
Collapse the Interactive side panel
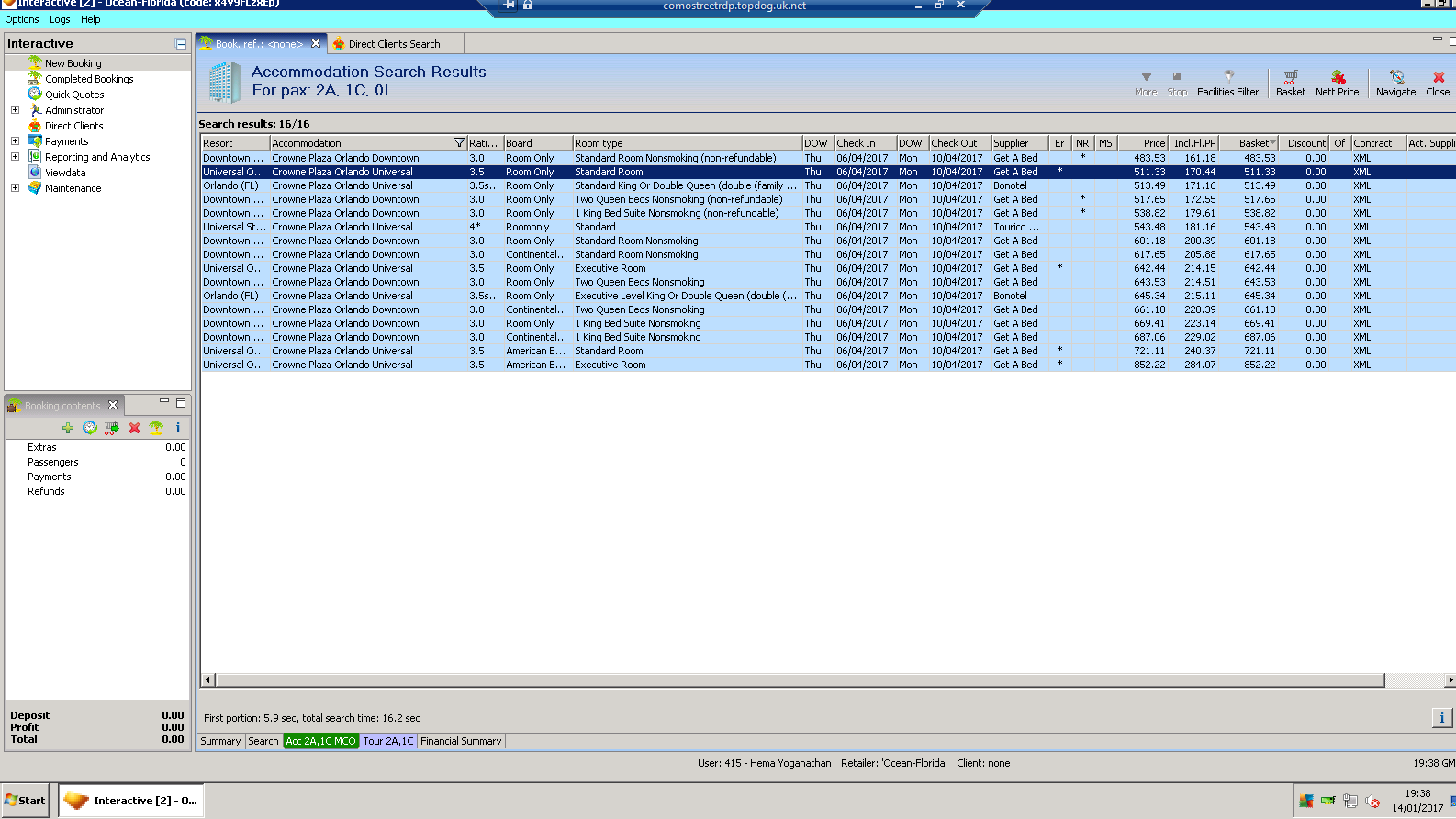181,44
